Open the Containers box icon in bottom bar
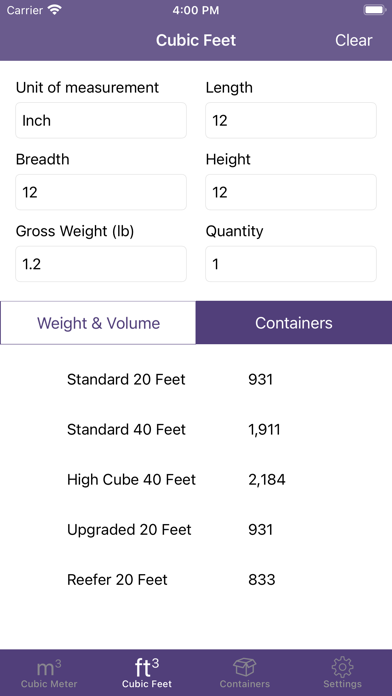The height and width of the screenshot is (696, 392). (x=245, y=667)
